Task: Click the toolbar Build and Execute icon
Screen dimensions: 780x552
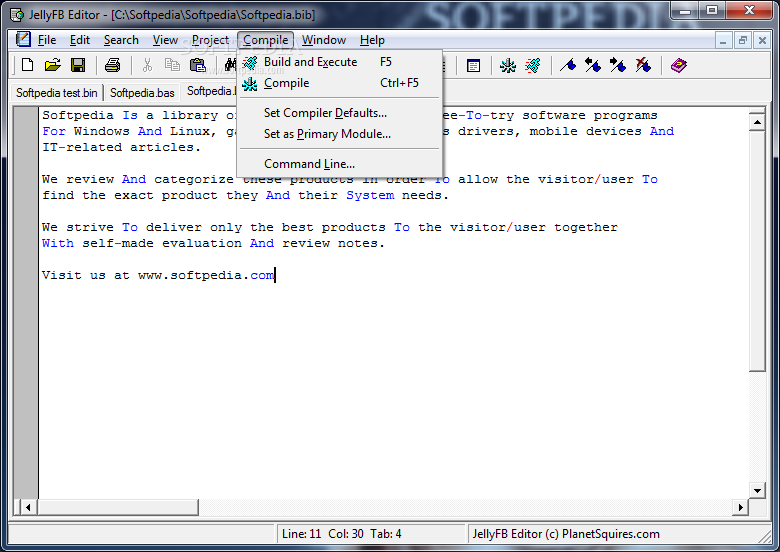Action: click(x=533, y=65)
